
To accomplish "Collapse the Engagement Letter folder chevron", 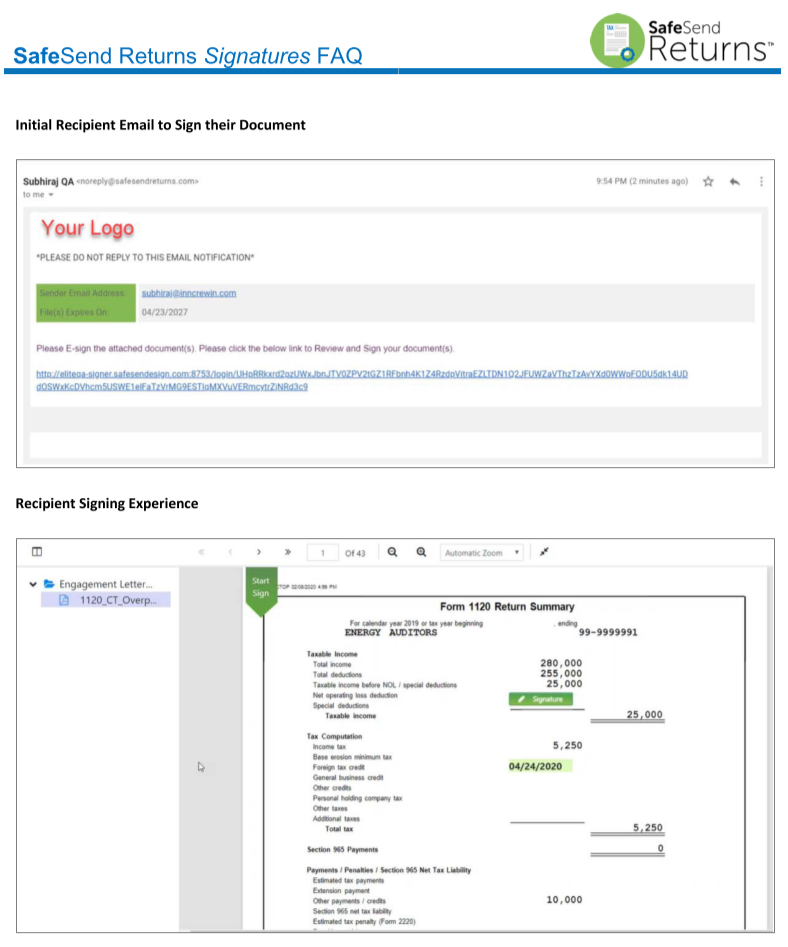I will [33, 584].
